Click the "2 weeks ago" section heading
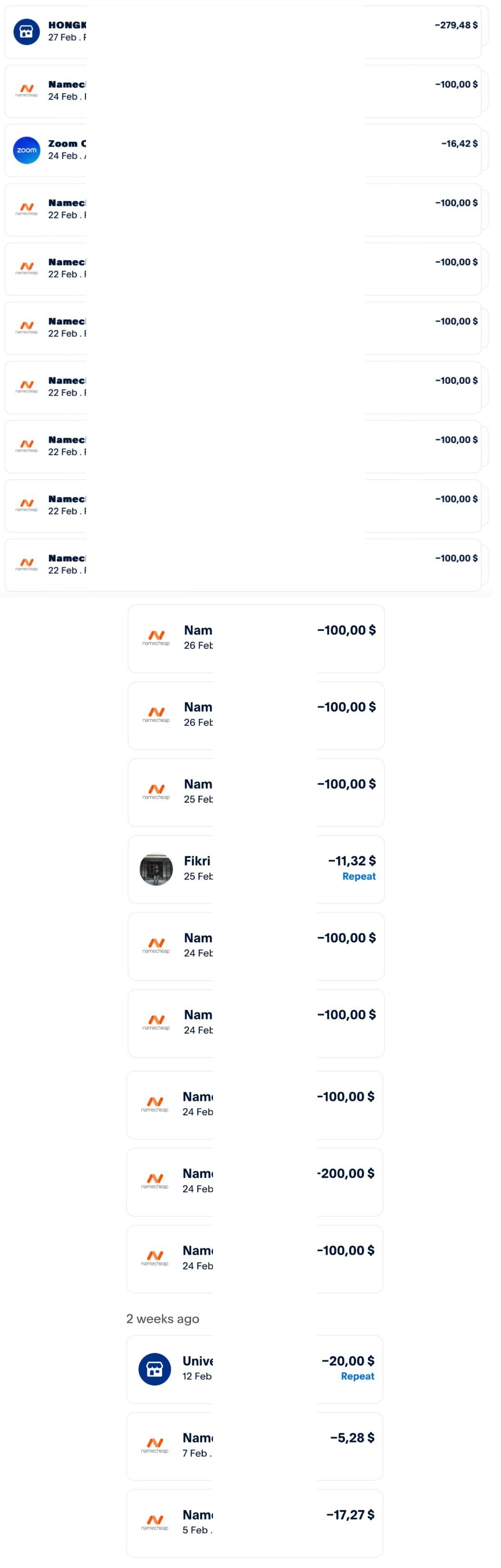Viewport: 501px width, 1568px height. click(163, 1319)
